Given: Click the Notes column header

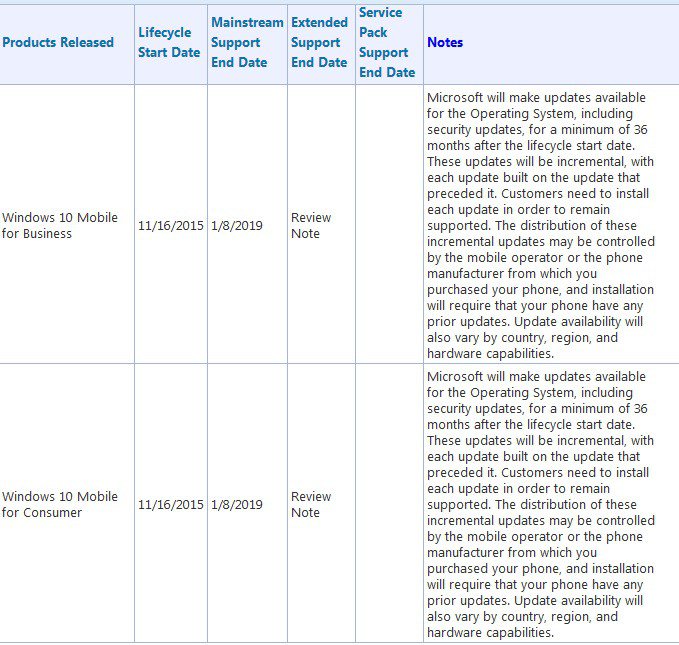Looking at the screenshot, I should (445, 43).
